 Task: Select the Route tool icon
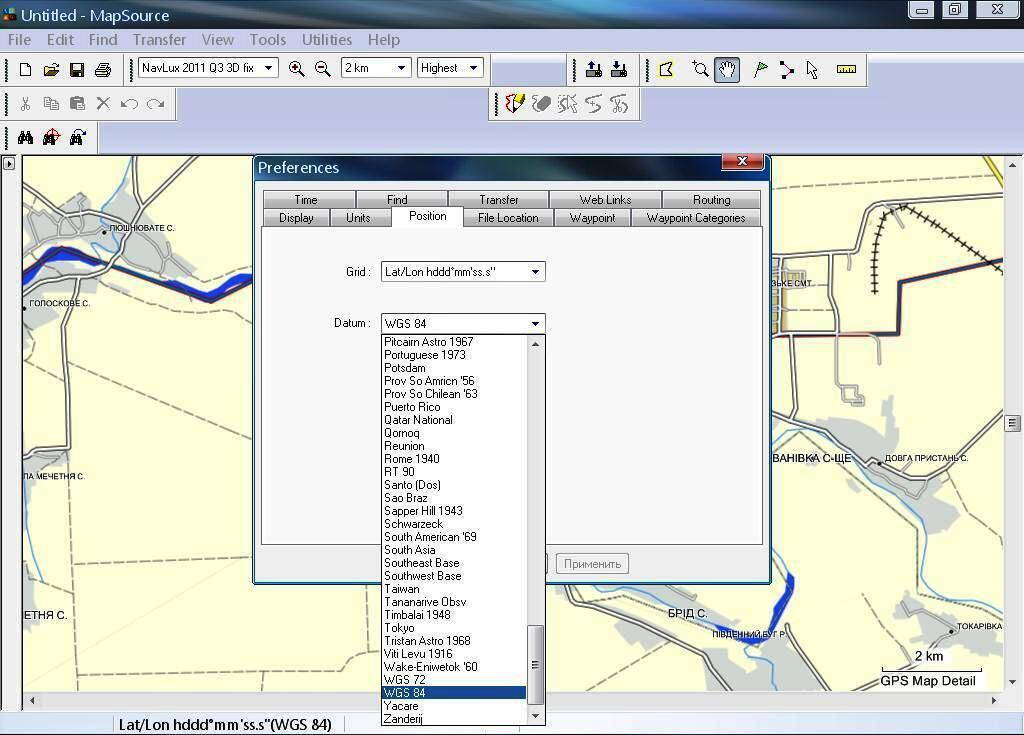[x=786, y=69]
